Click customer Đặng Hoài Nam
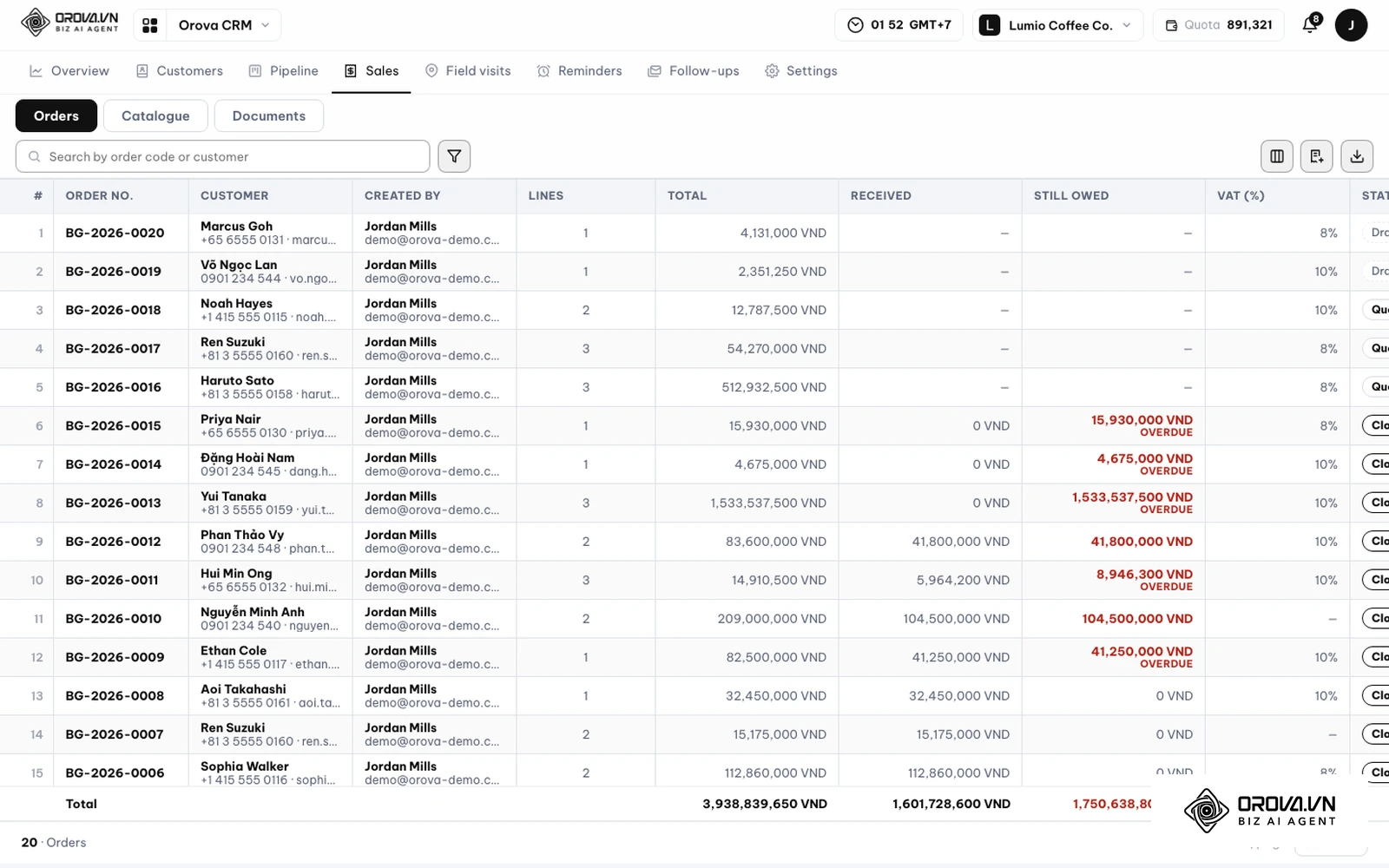Image resolution: width=1389 pixels, height=868 pixels. tap(247, 457)
